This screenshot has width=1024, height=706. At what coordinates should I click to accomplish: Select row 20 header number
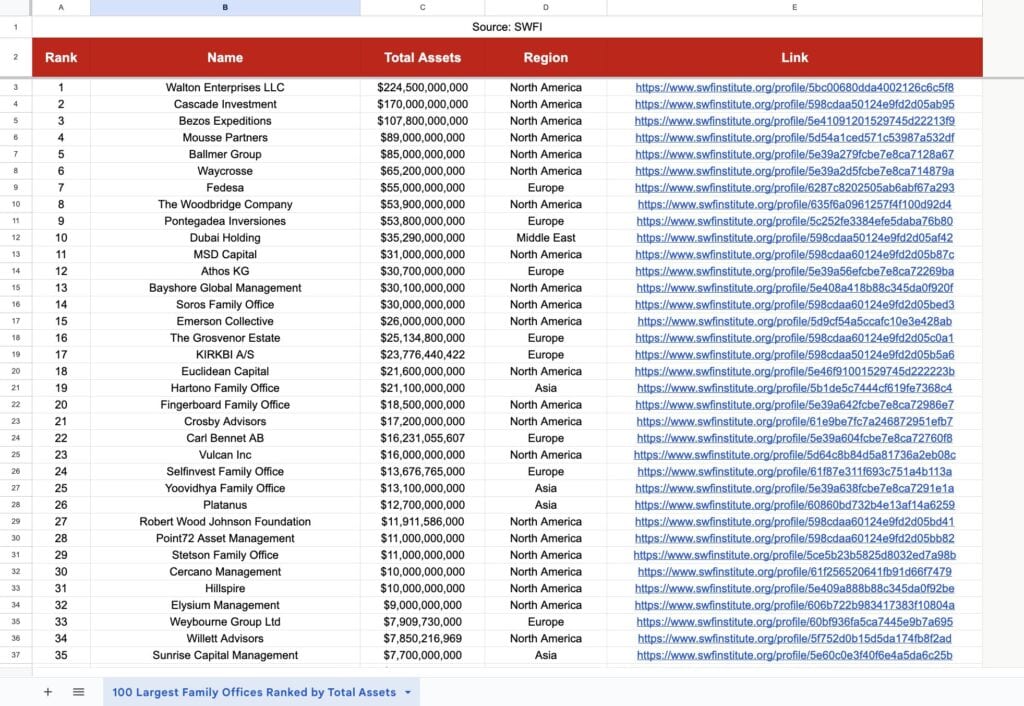(x=15, y=371)
